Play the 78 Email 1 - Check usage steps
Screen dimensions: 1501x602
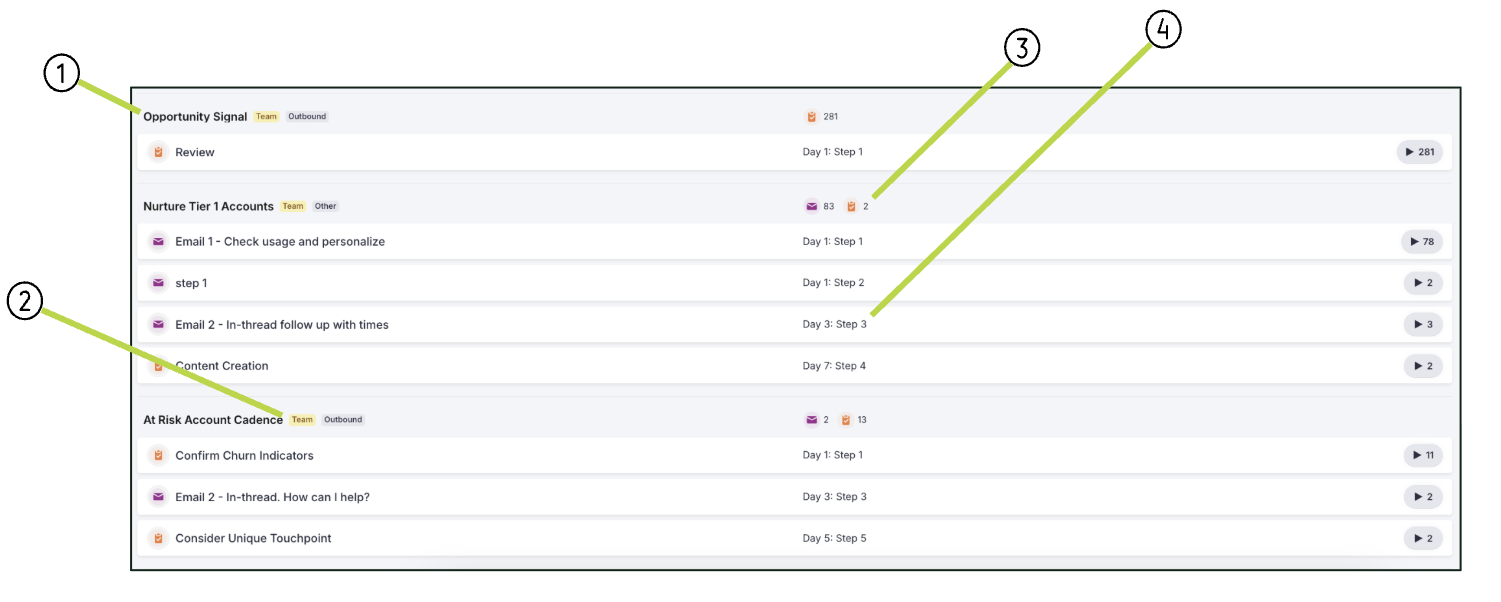[x=1422, y=242]
